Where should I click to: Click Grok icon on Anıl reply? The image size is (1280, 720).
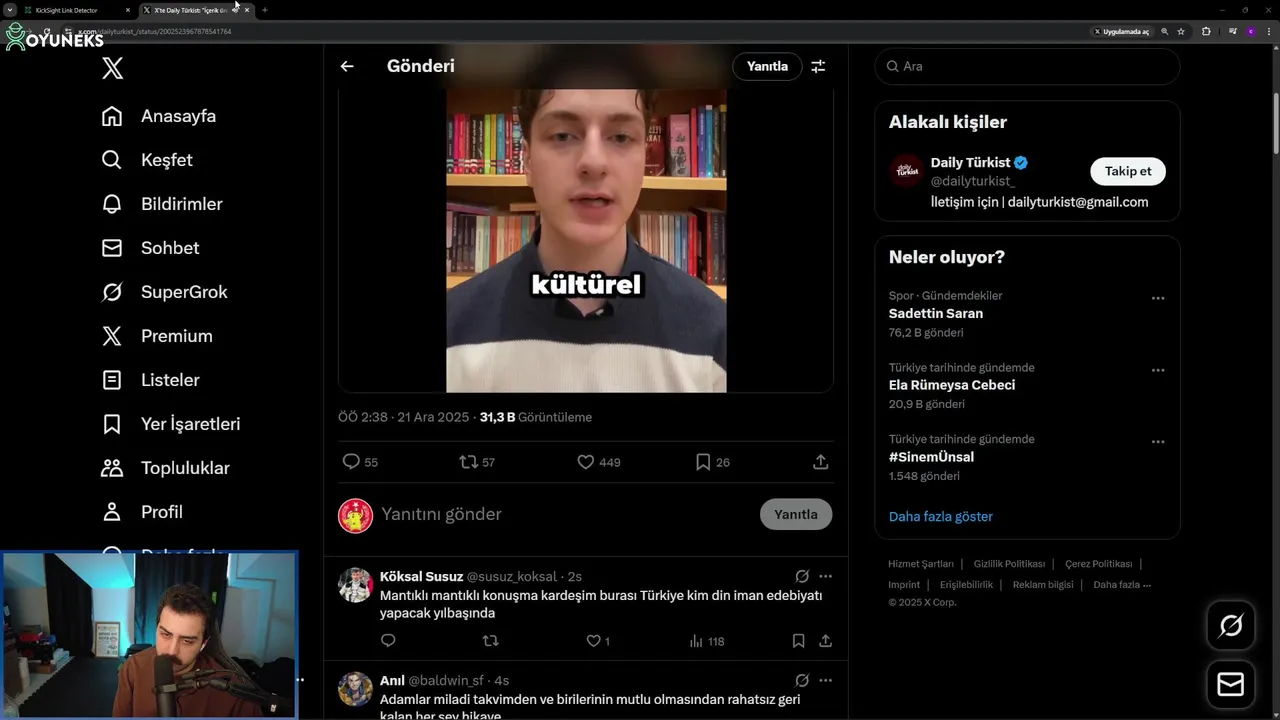(x=802, y=680)
